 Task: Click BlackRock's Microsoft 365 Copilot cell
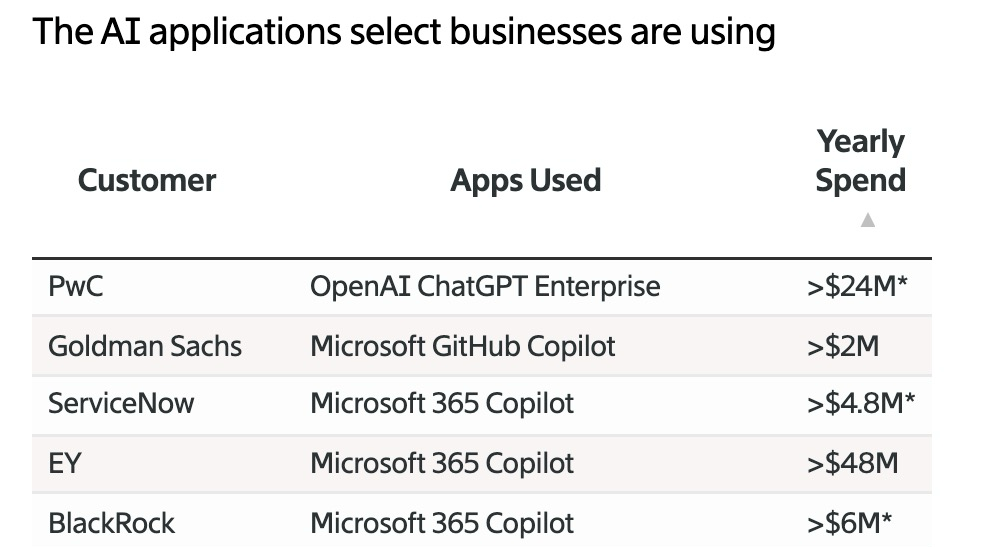(x=442, y=522)
